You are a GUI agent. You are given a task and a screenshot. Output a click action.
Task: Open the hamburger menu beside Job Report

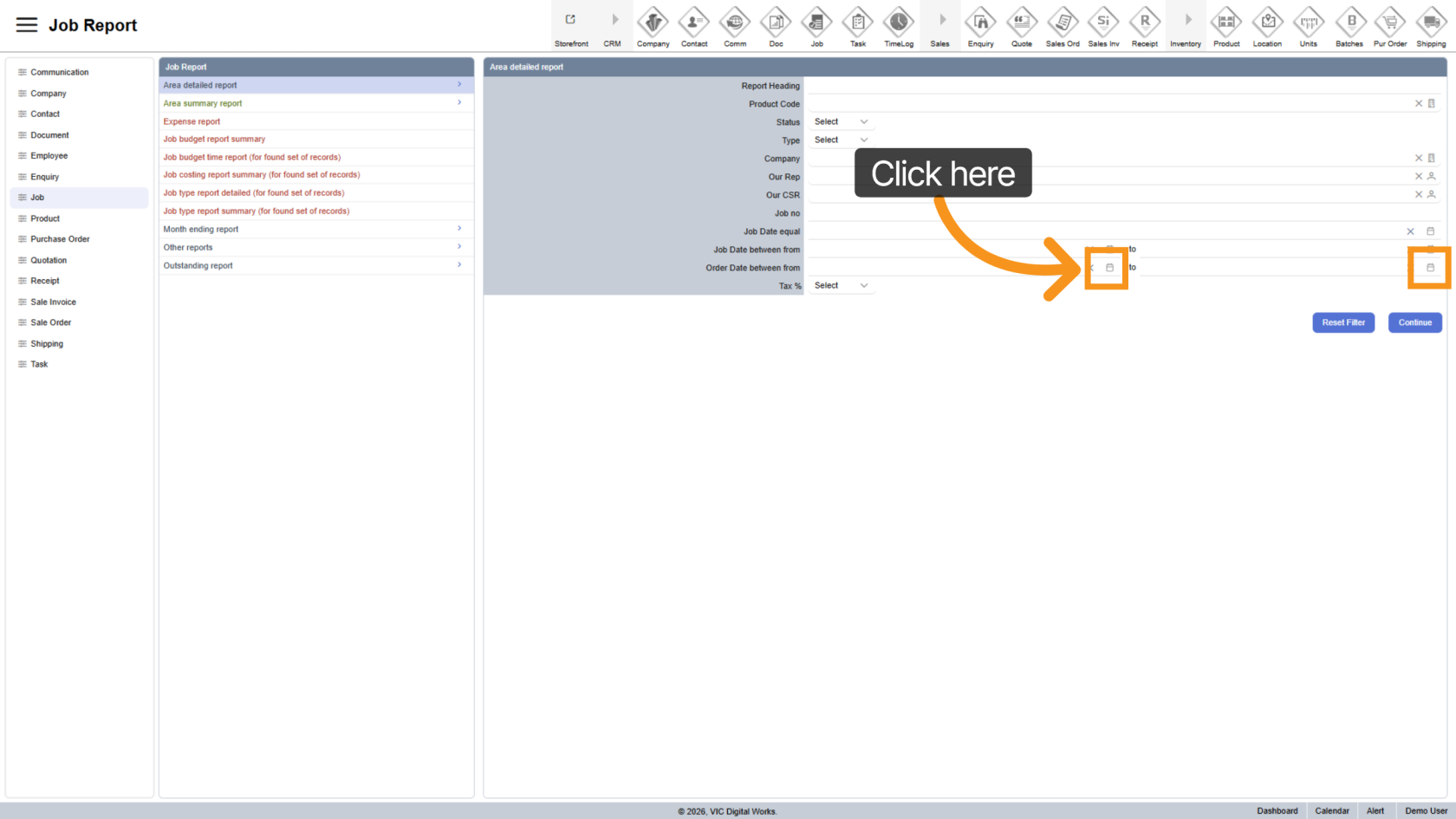(27, 25)
